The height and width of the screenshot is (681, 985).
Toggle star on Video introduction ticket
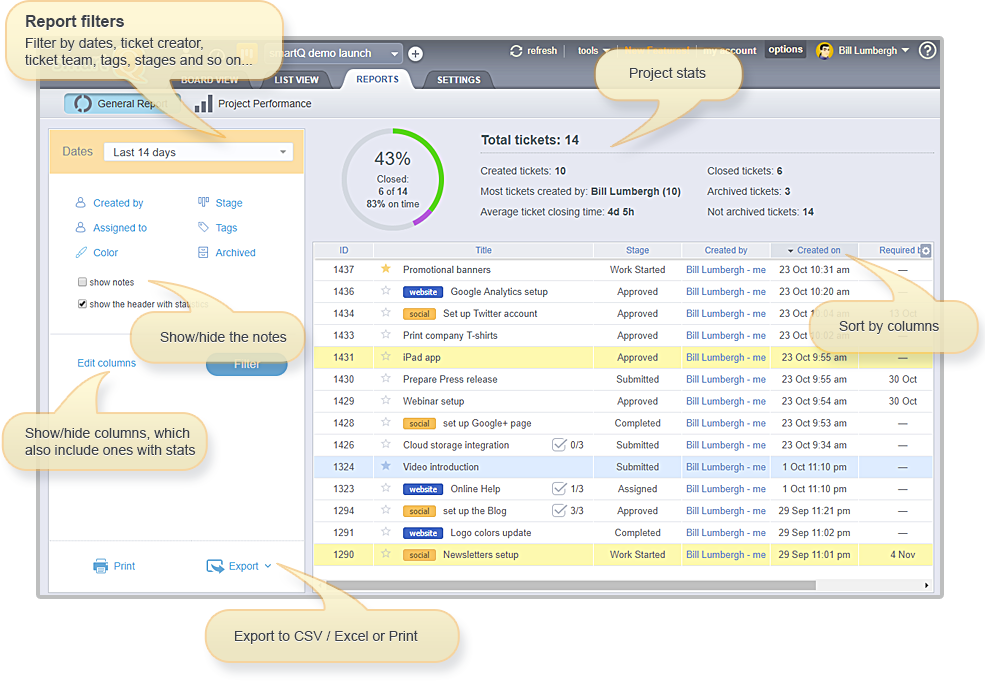[x=386, y=467]
